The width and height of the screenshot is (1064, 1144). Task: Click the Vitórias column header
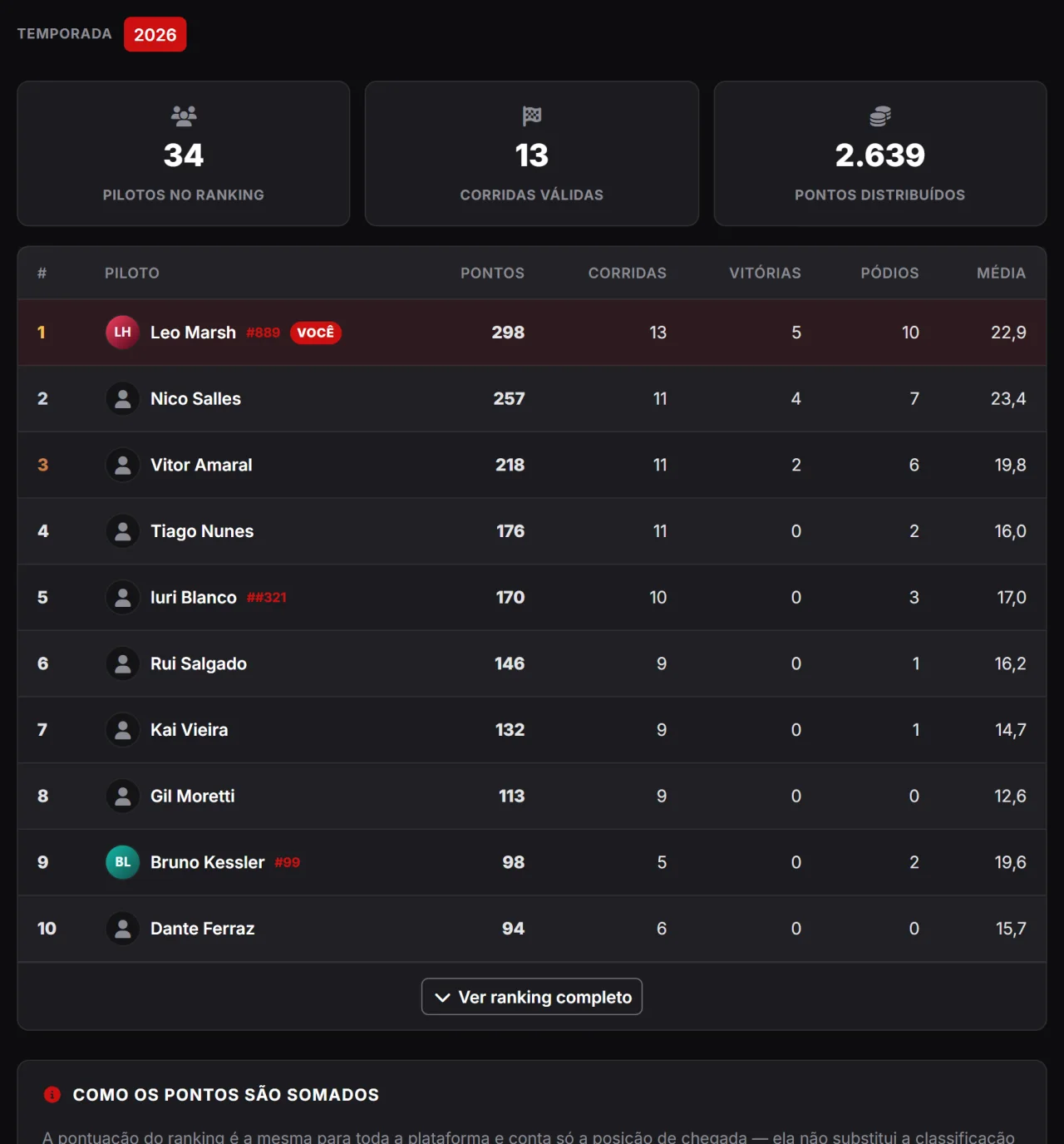(765, 273)
